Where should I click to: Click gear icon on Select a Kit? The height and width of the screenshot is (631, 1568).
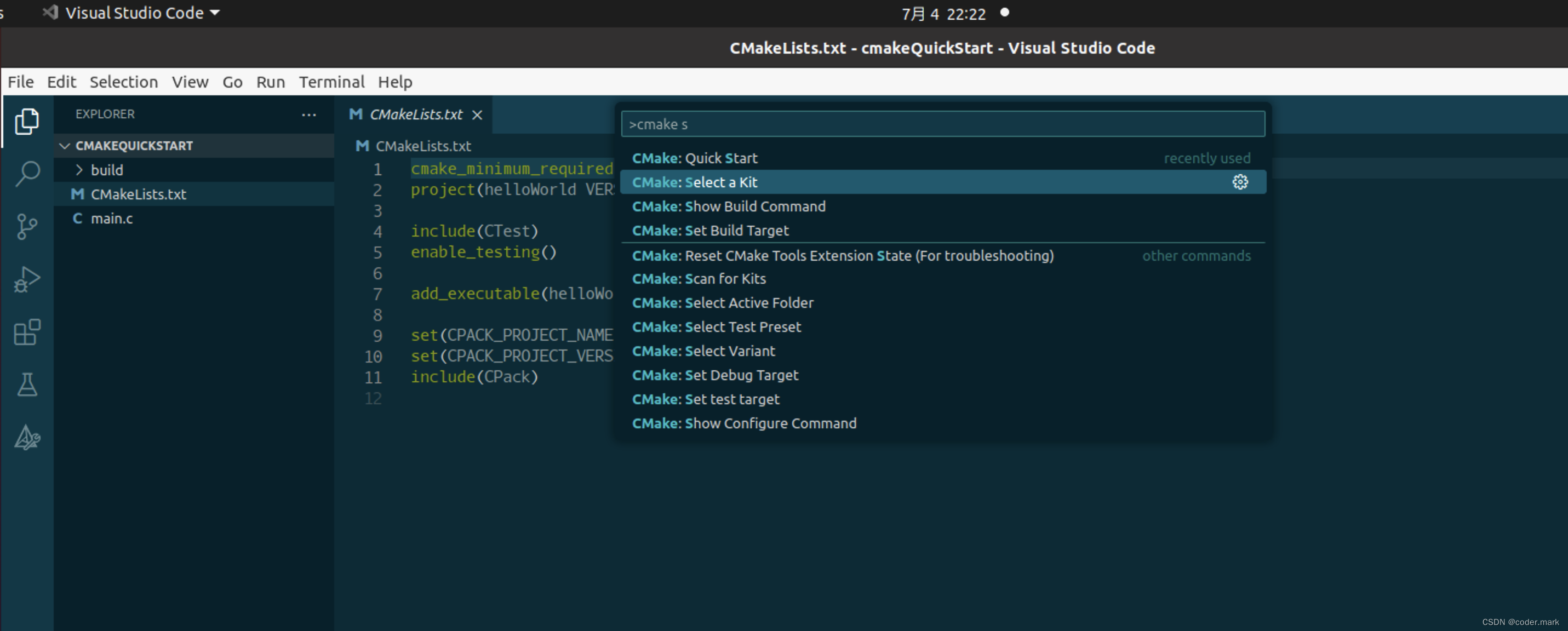tap(1240, 182)
